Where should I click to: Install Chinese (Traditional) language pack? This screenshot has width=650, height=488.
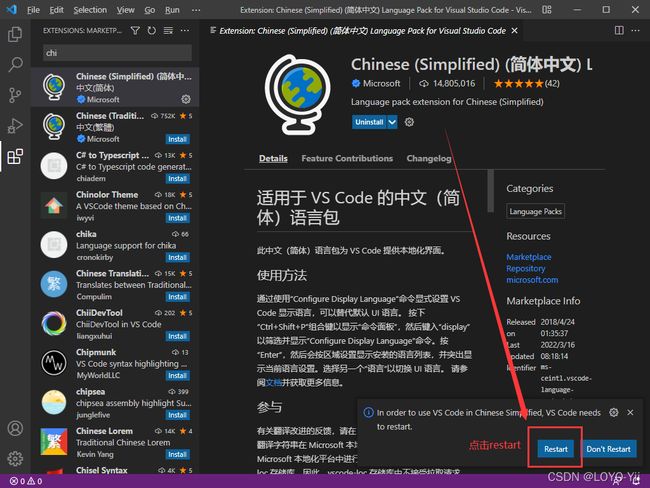pyautogui.click(x=177, y=139)
